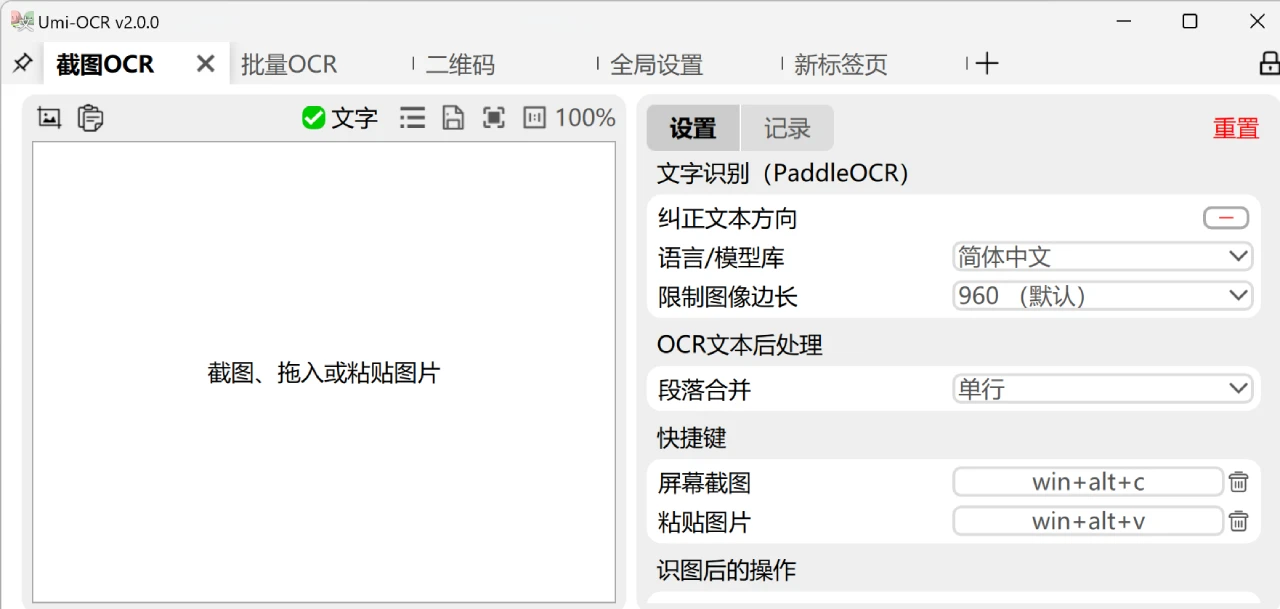Click the 纠正文本方向 label
1280x609 pixels.
click(x=728, y=219)
